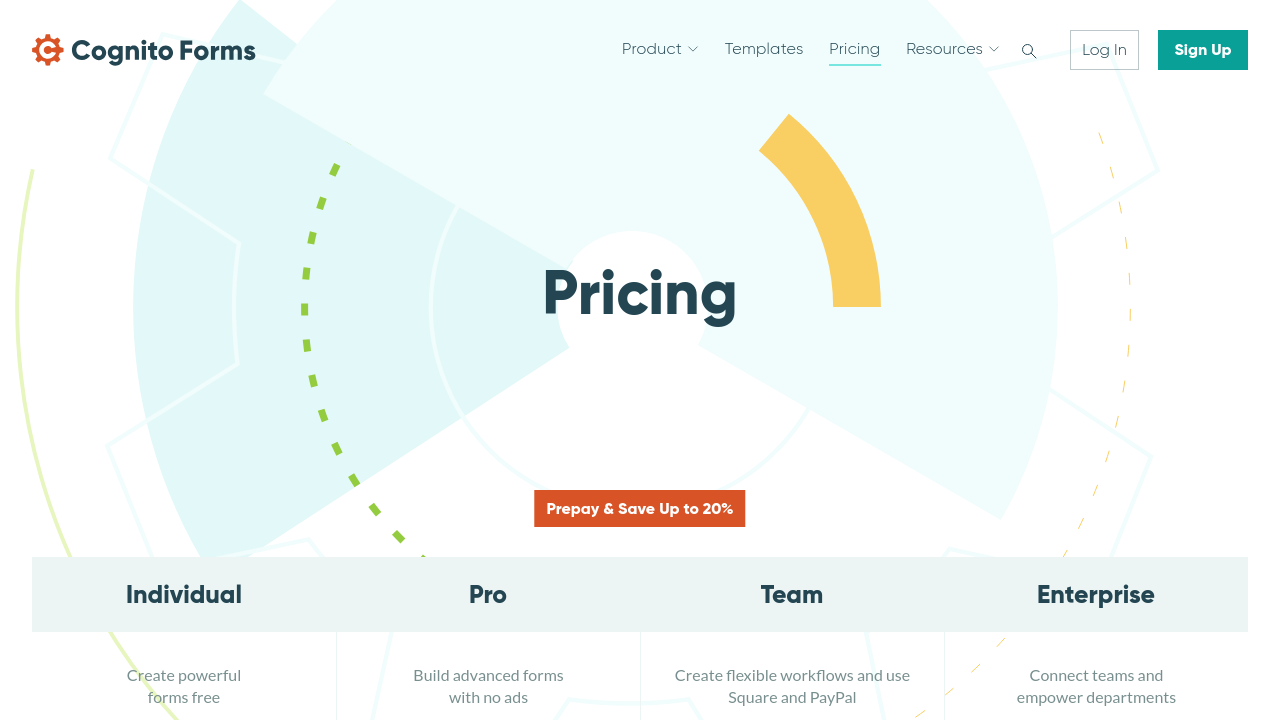Image resolution: width=1280 pixels, height=720 pixels.
Task: Click the 'Create powerful forms free' description
Action: click(x=184, y=686)
